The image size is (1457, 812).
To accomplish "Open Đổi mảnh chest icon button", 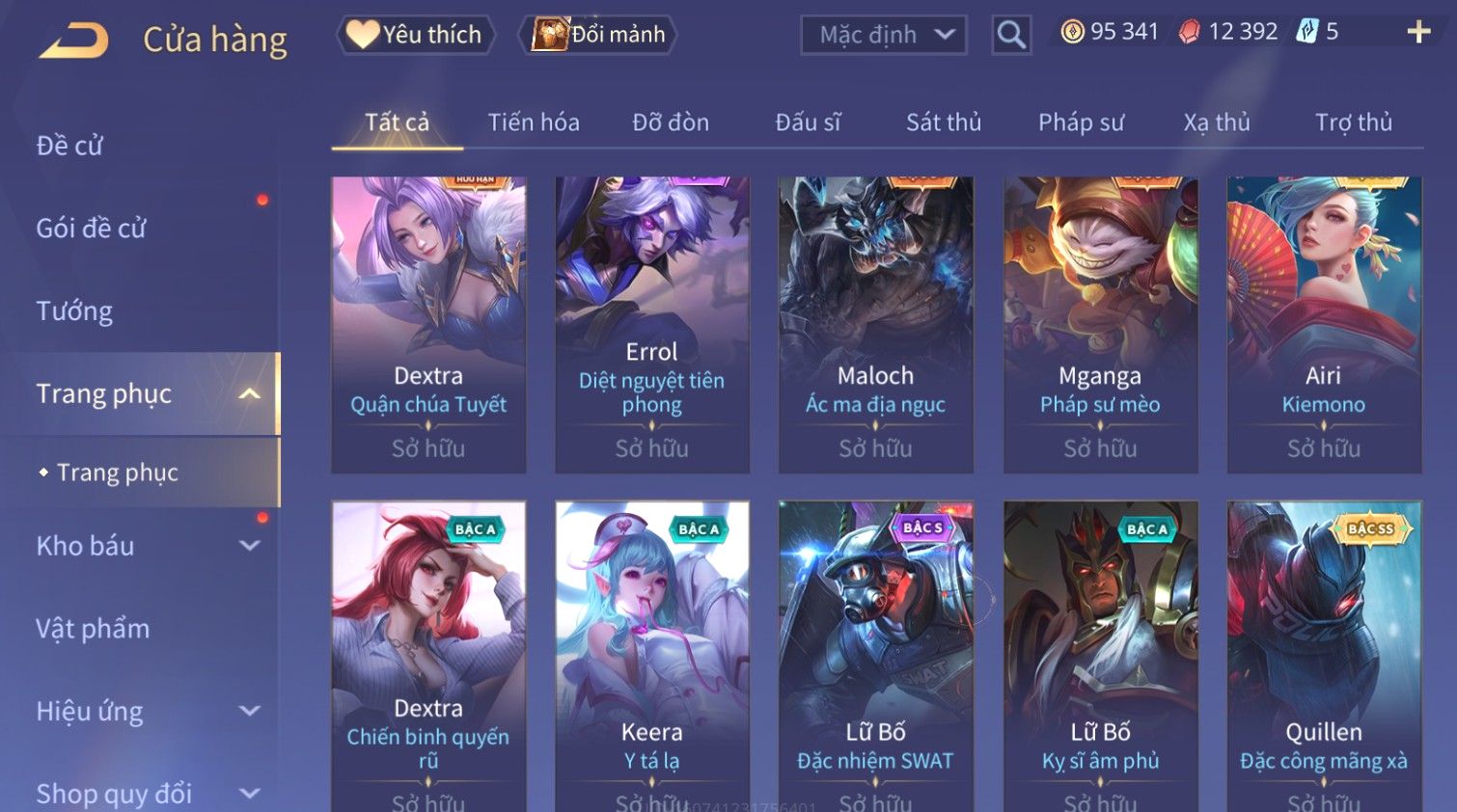I will pyautogui.click(x=598, y=35).
